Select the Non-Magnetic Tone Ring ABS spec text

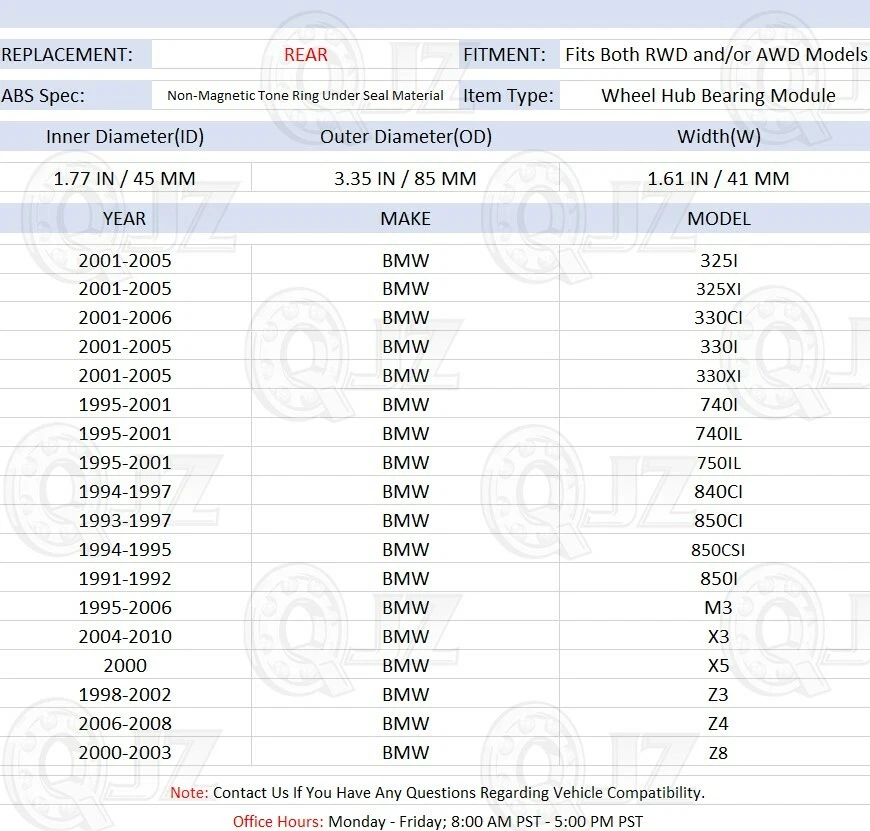point(305,95)
